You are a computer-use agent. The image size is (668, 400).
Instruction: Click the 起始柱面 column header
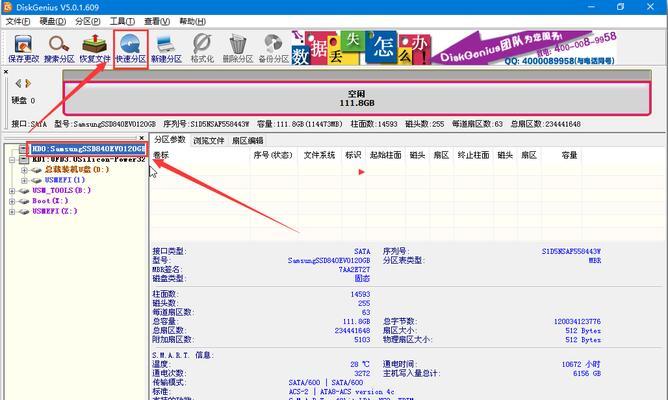point(386,155)
